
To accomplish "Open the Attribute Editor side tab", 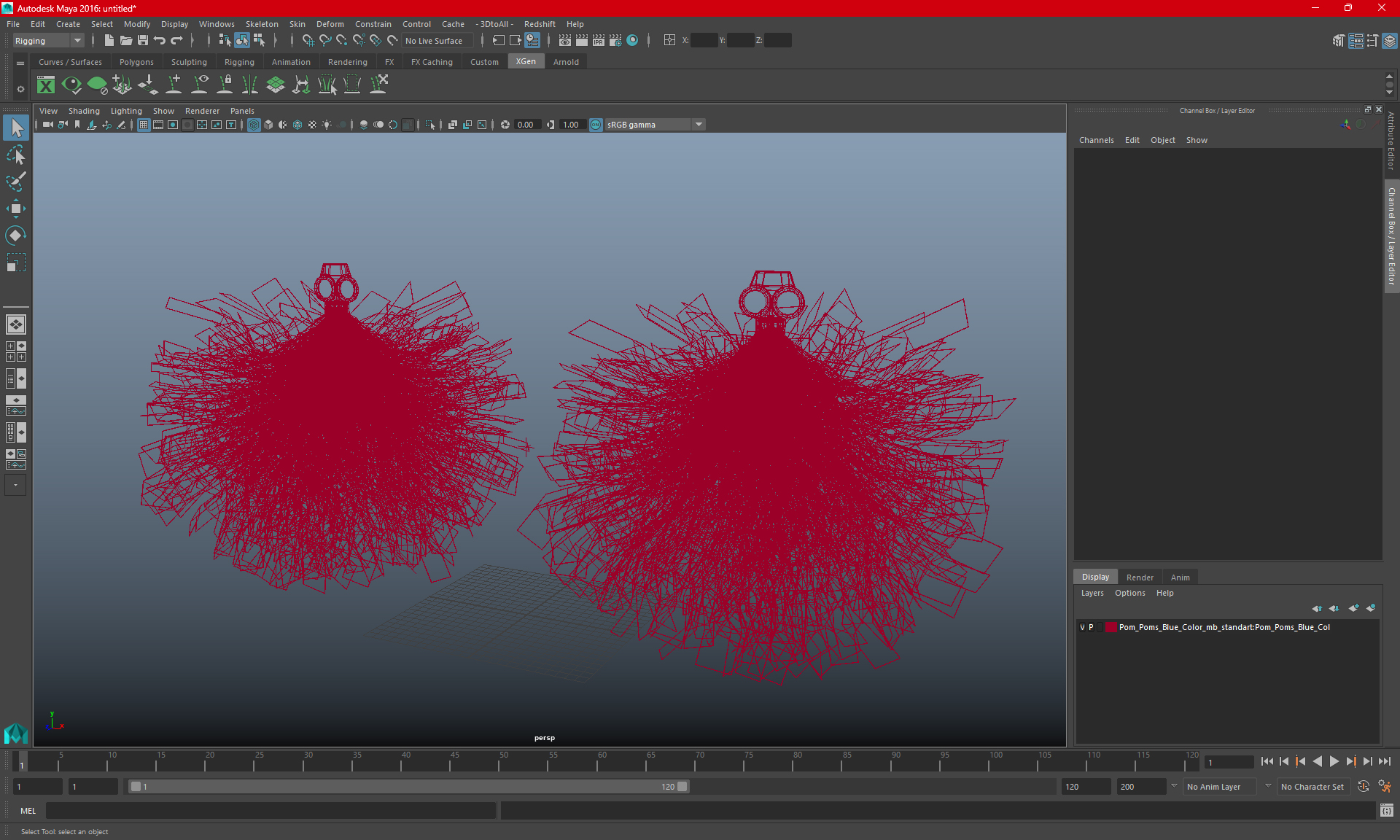I will click(1391, 141).
